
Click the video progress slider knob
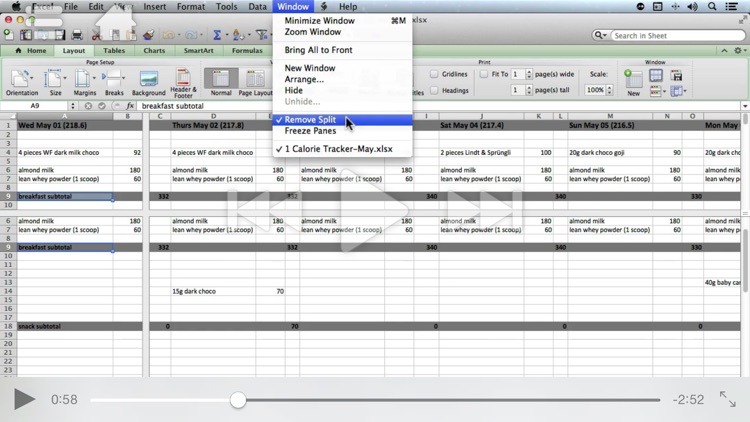[238, 400]
